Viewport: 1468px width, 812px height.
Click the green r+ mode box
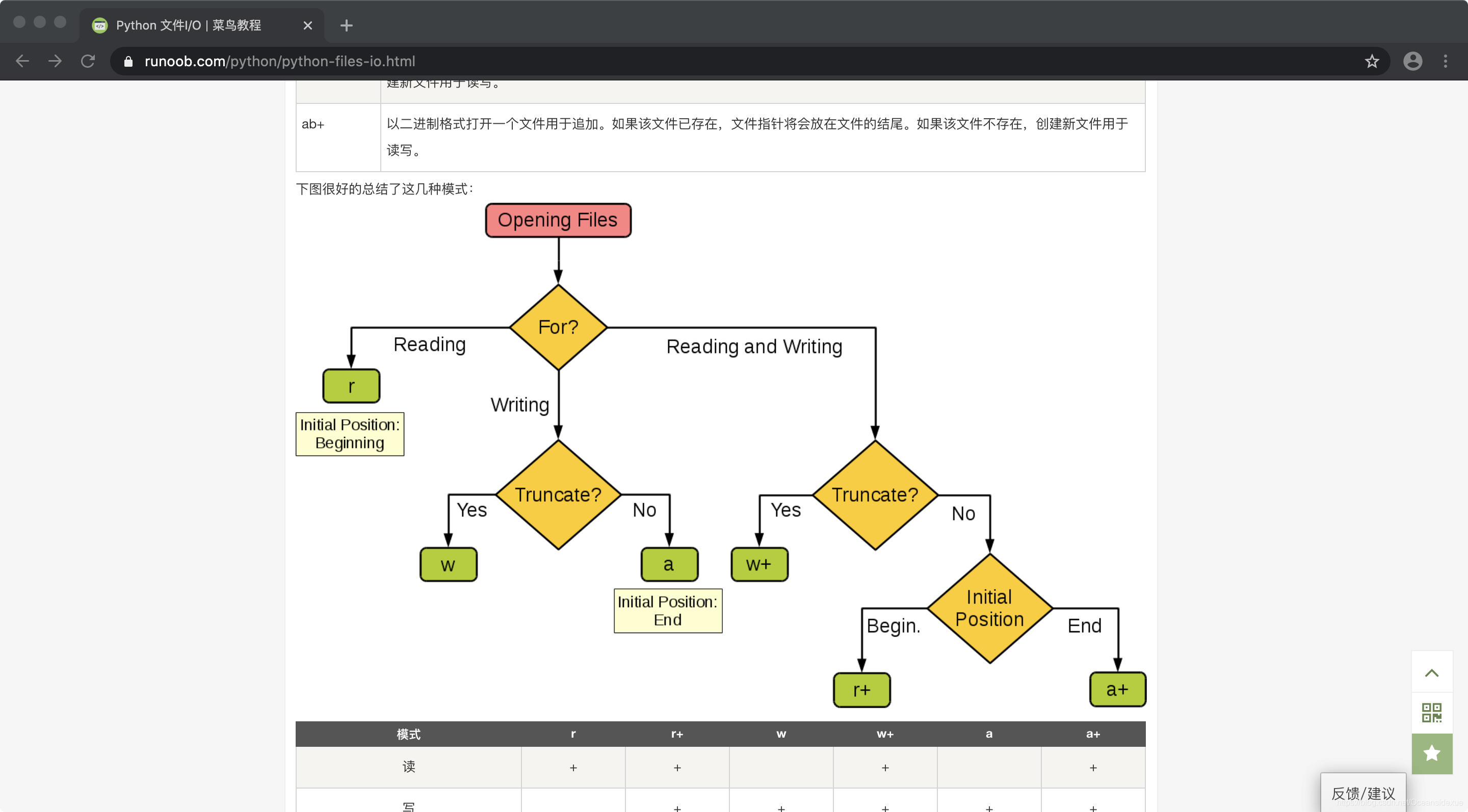coord(861,690)
